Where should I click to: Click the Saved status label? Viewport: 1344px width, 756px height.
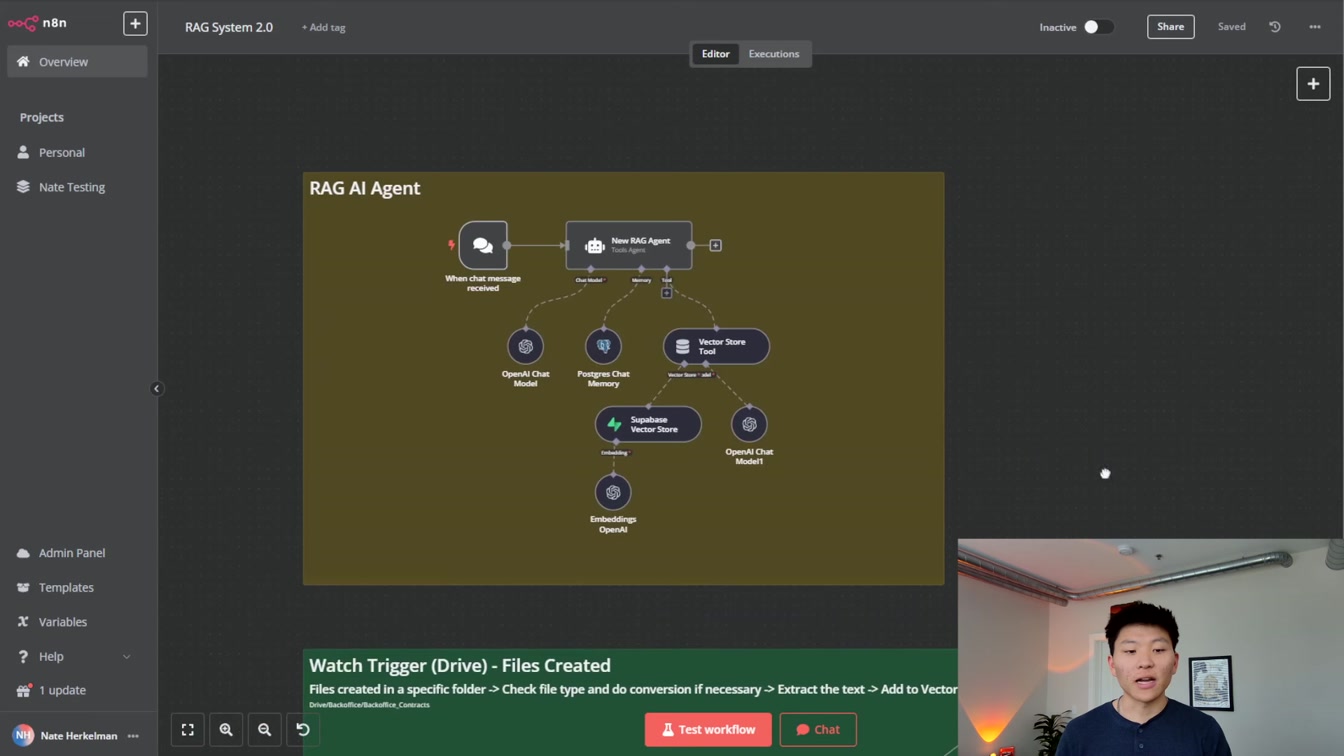(1232, 27)
